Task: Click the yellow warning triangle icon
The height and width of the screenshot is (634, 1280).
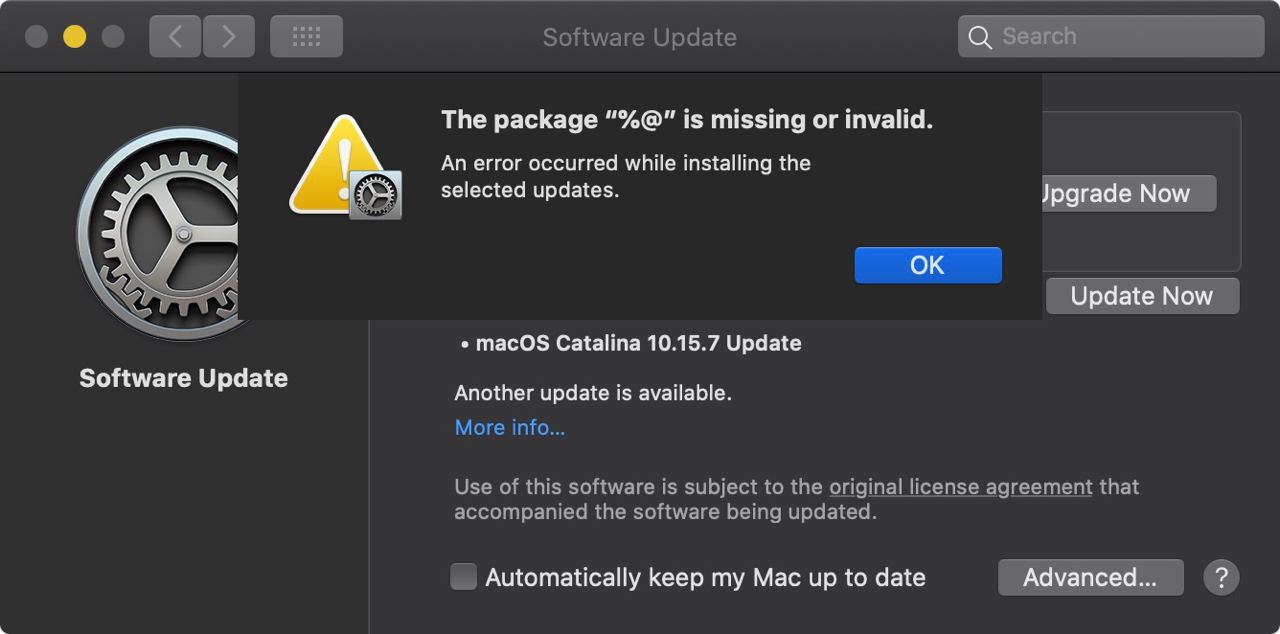Action: pyautogui.click(x=336, y=165)
